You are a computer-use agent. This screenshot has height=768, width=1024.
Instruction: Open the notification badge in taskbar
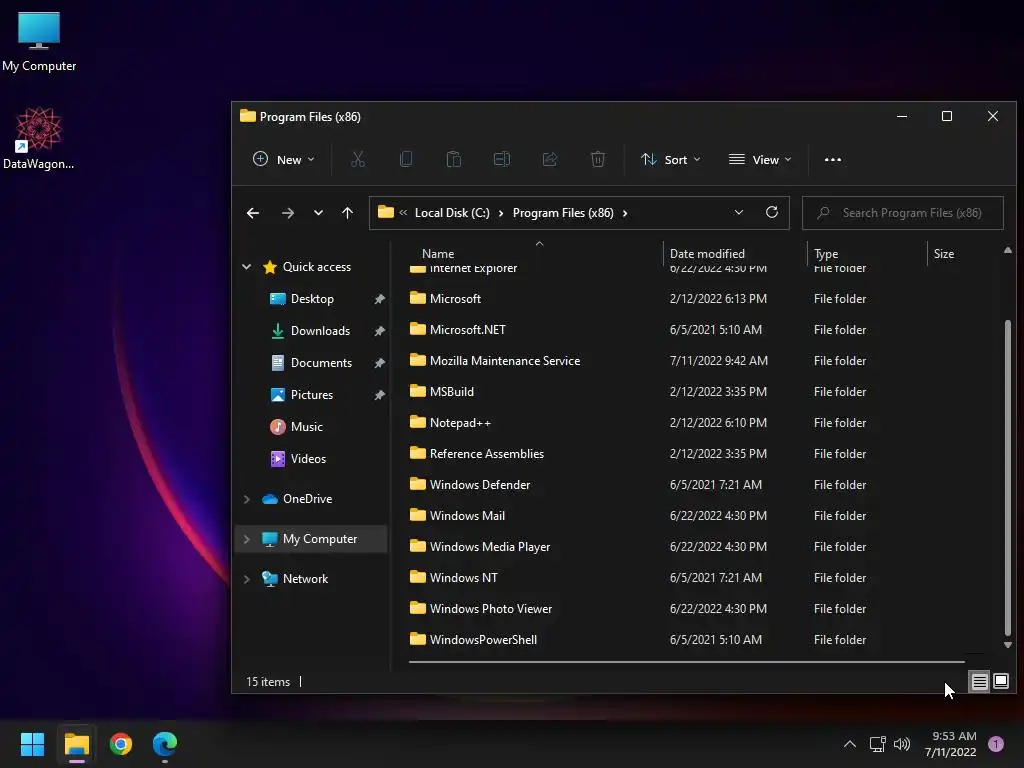[x=996, y=744]
